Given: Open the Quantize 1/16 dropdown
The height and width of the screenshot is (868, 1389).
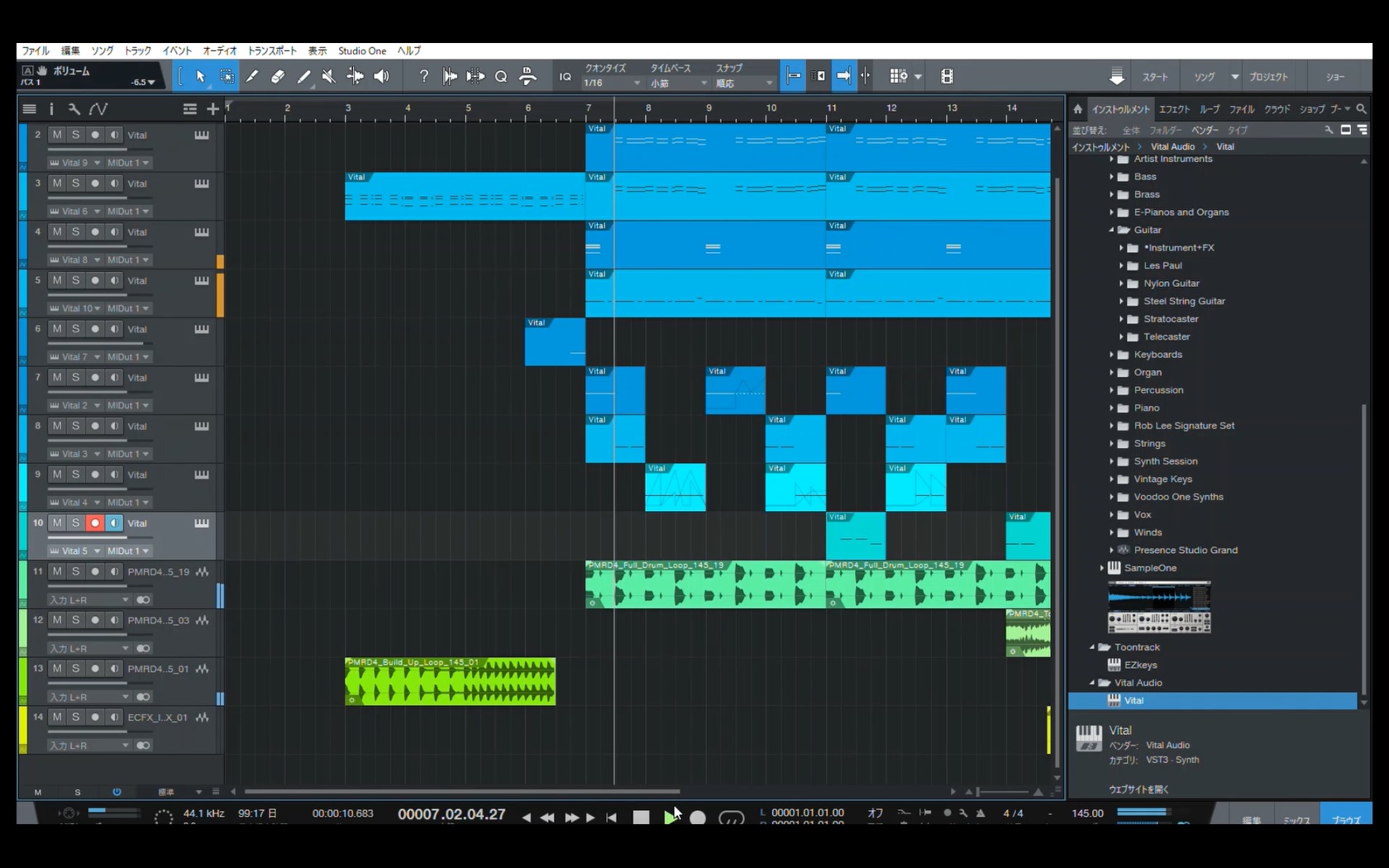Looking at the screenshot, I should [x=612, y=83].
